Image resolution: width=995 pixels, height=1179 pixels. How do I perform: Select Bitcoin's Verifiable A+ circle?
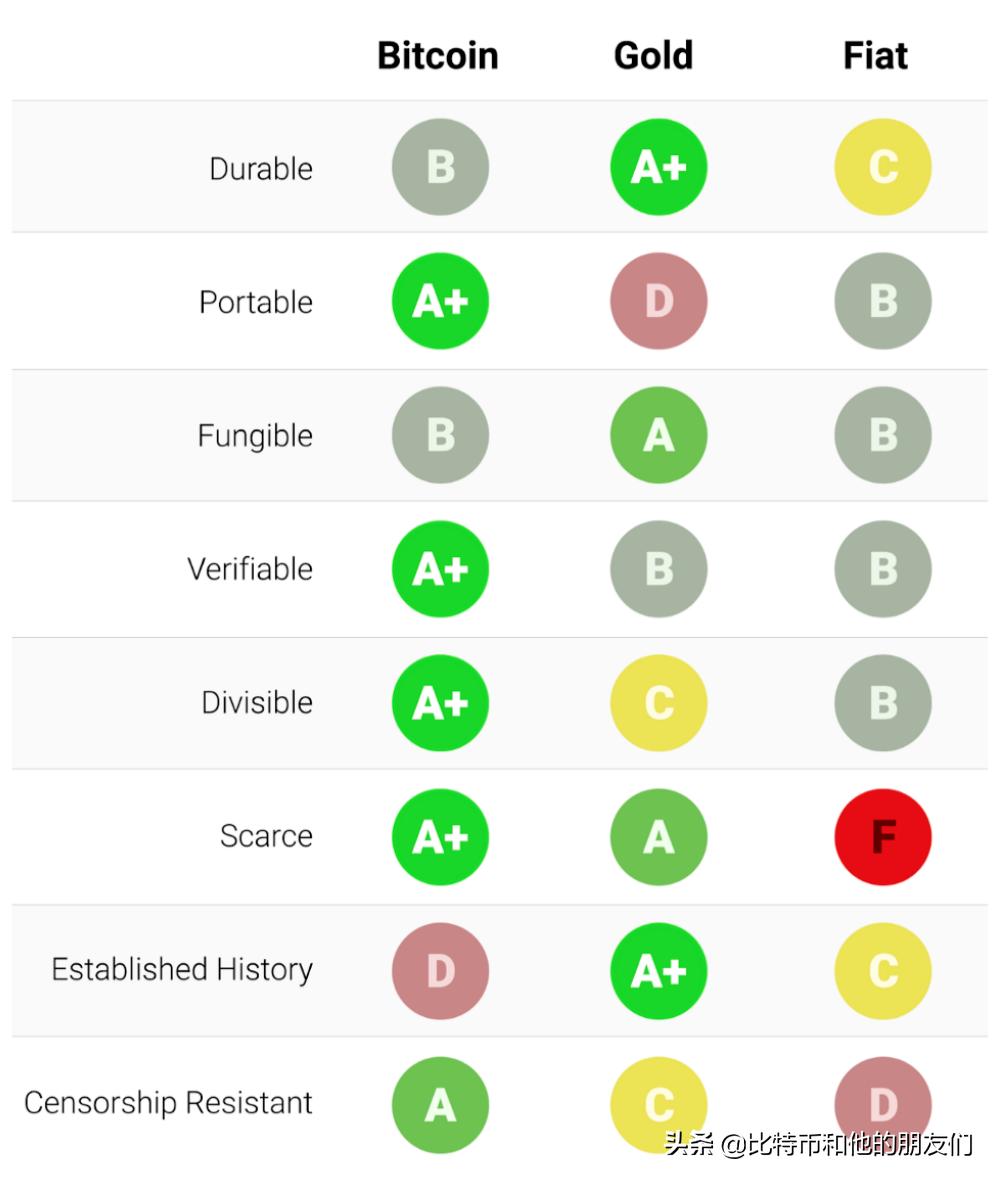click(440, 569)
